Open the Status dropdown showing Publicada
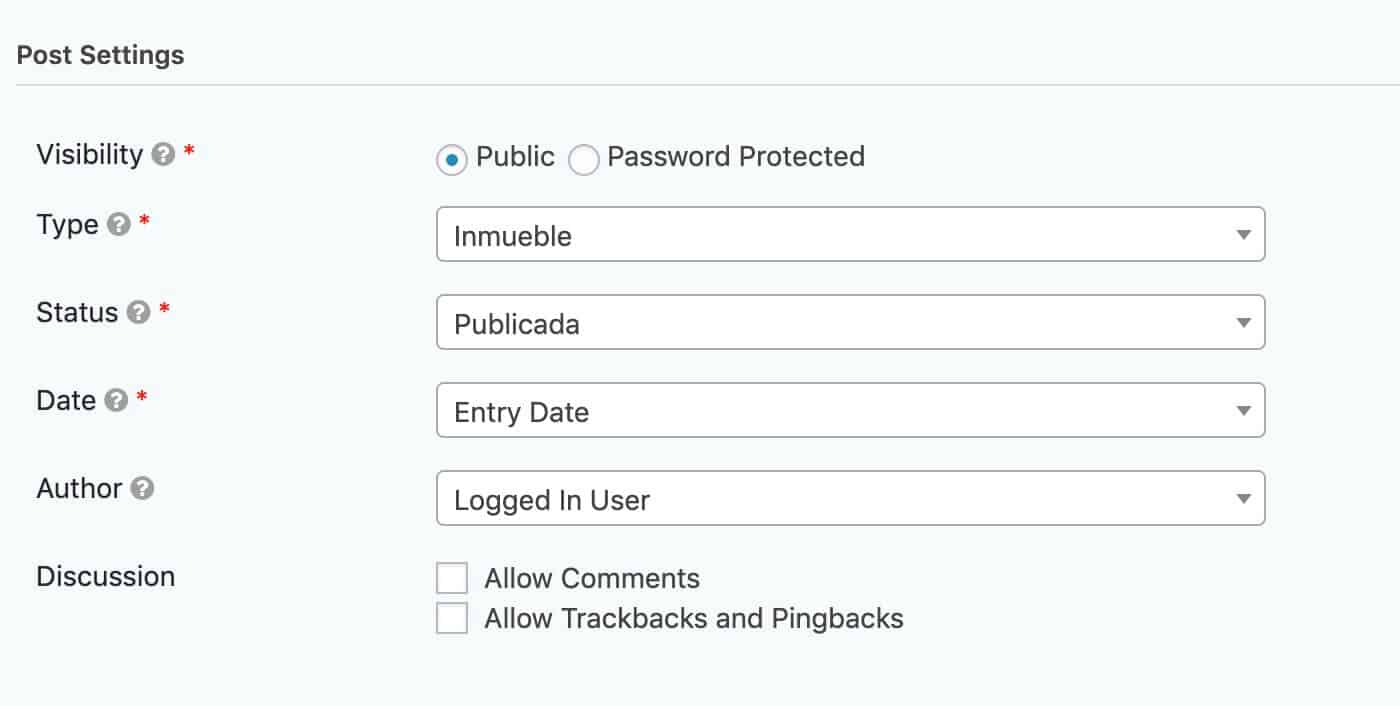Image resolution: width=1400 pixels, height=706 pixels. (x=850, y=322)
